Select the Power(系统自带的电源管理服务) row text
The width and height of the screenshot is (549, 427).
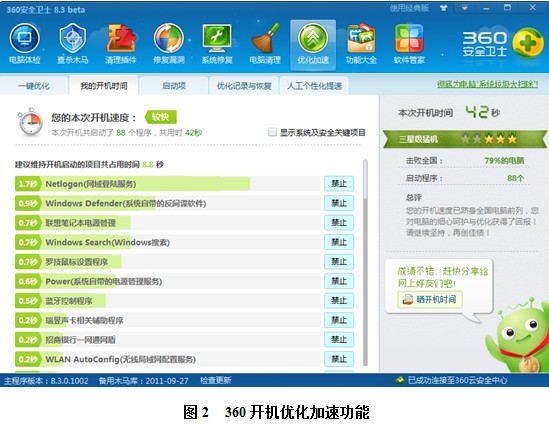point(104,281)
